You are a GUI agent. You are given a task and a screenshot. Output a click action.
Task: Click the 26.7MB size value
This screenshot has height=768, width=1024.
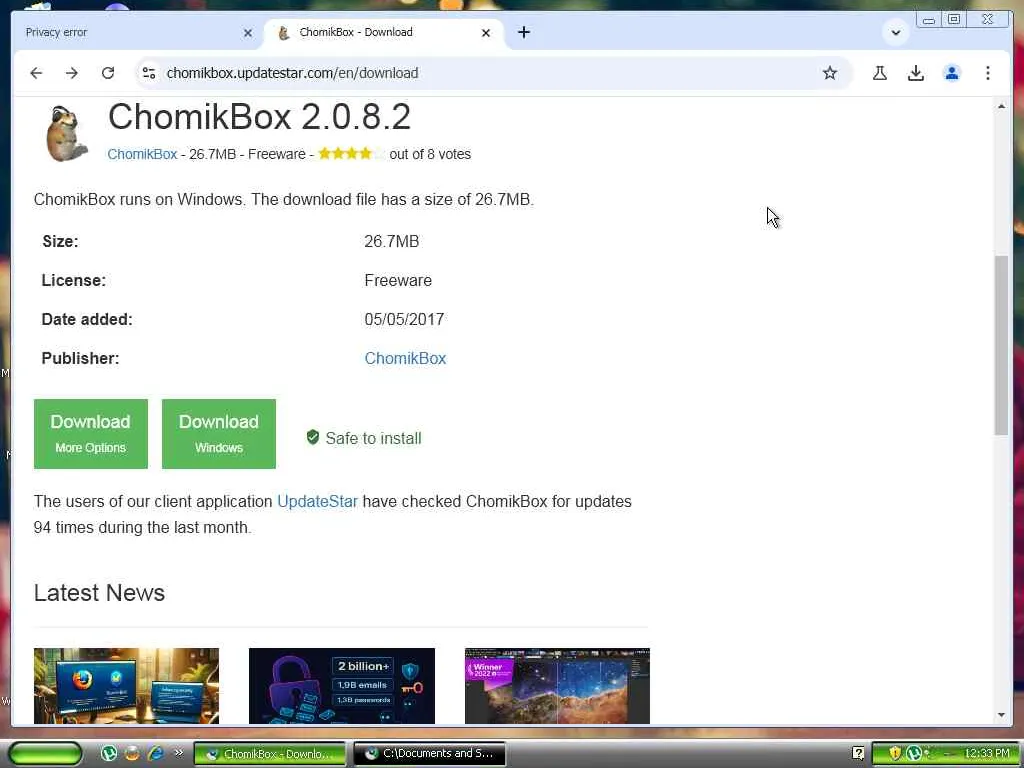tap(392, 242)
